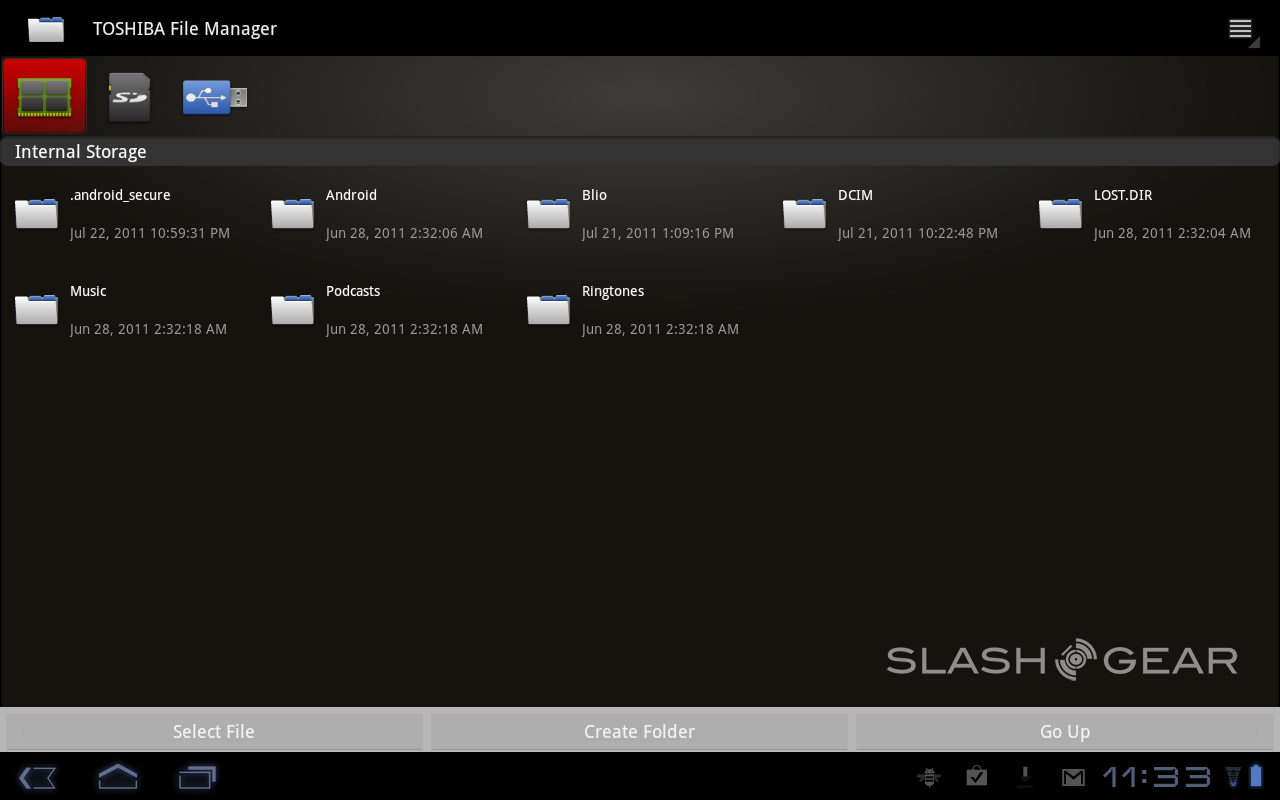Screen dimensions: 1280x800
Task: Tap the Android Back navigation button
Action: [37, 777]
